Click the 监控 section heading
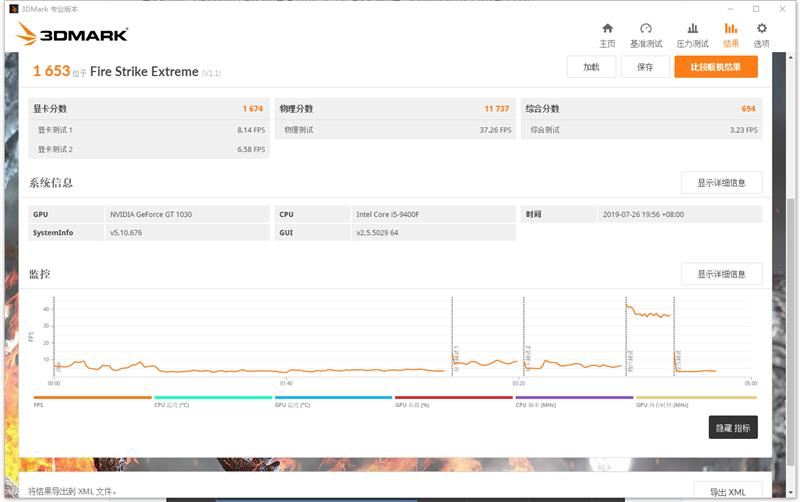Image resolution: width=800 pixels, height=502 pixels. click(x=39, y=274)
